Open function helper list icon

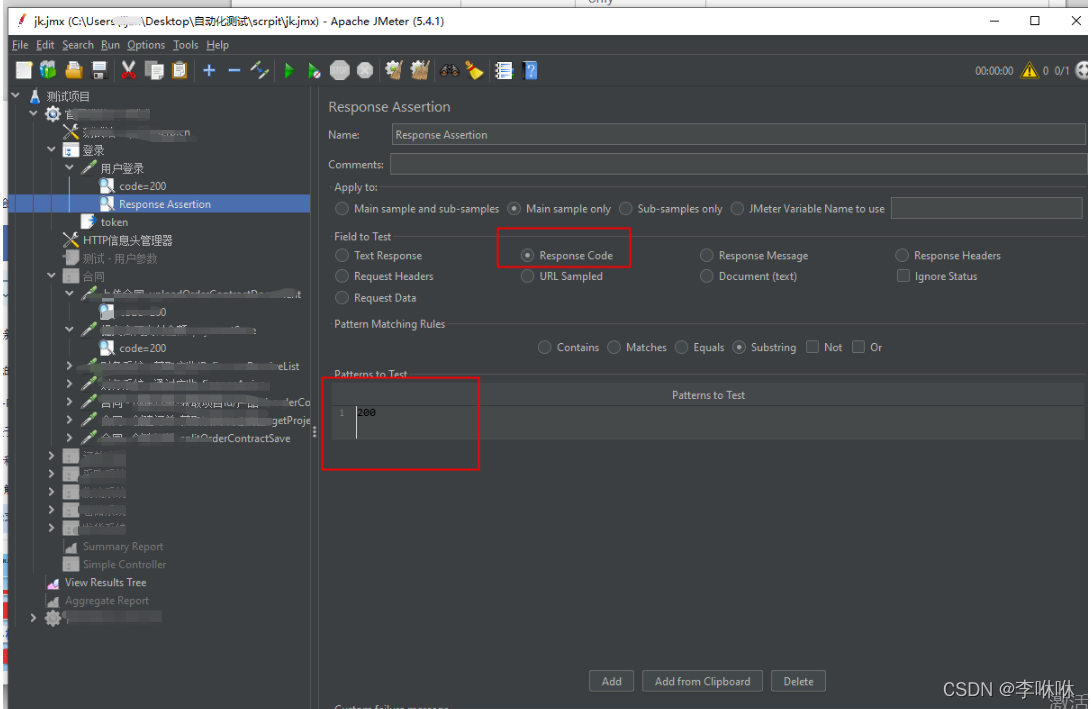[x=504, y=70]
